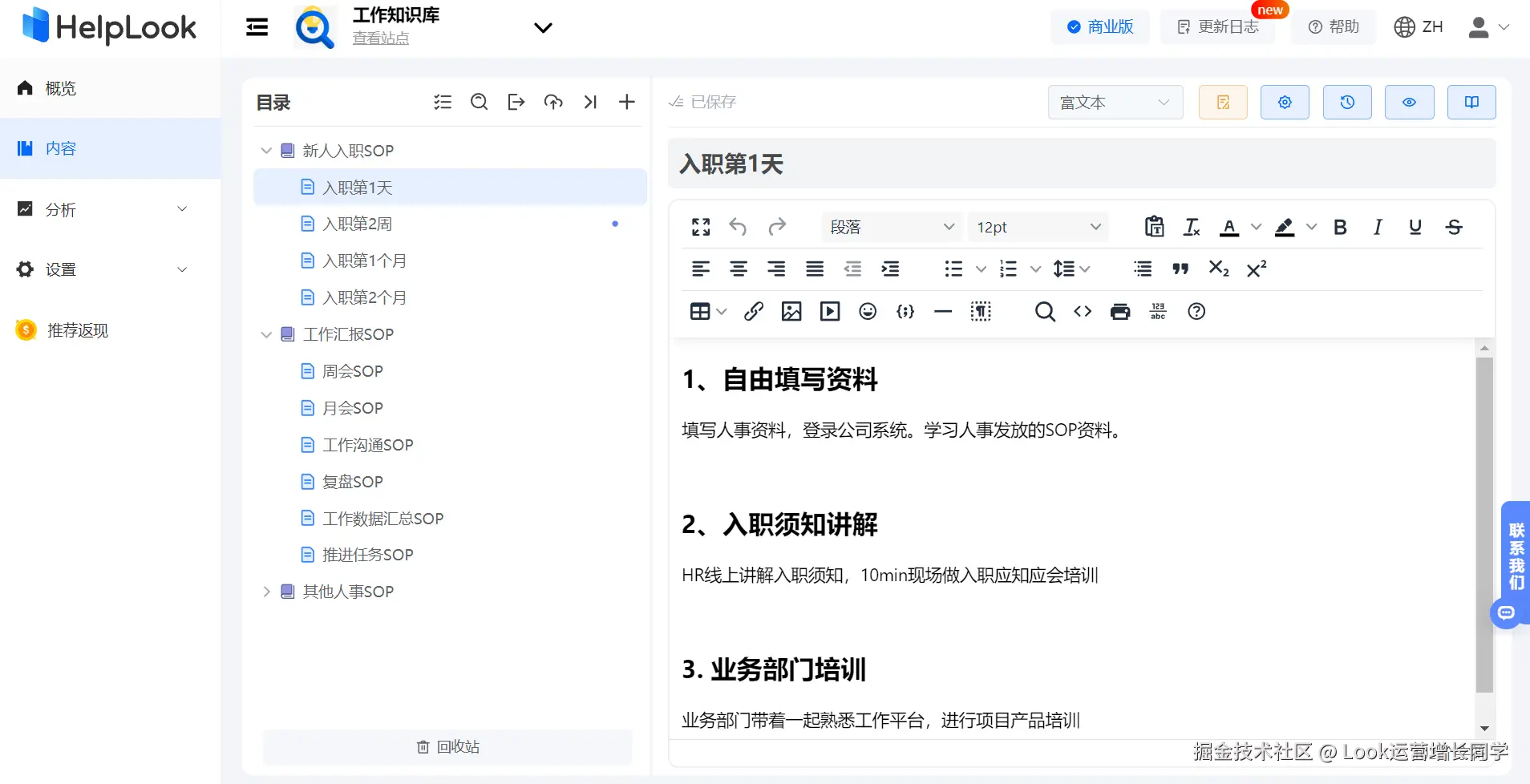Insert an emoji using the smiley icon
This screenshot has height=784, width=1530.
coord(868,312)
